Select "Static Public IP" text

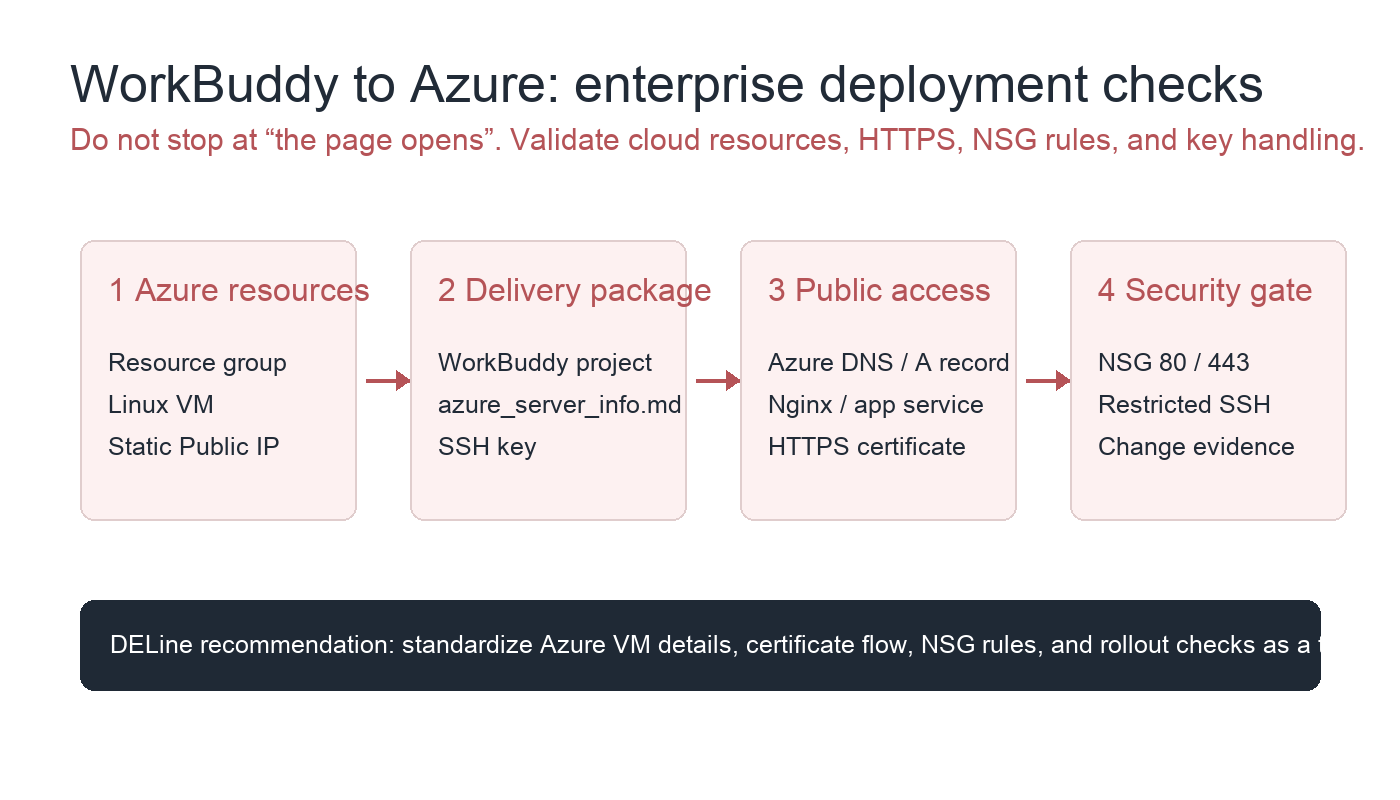(x=194, y=447)
